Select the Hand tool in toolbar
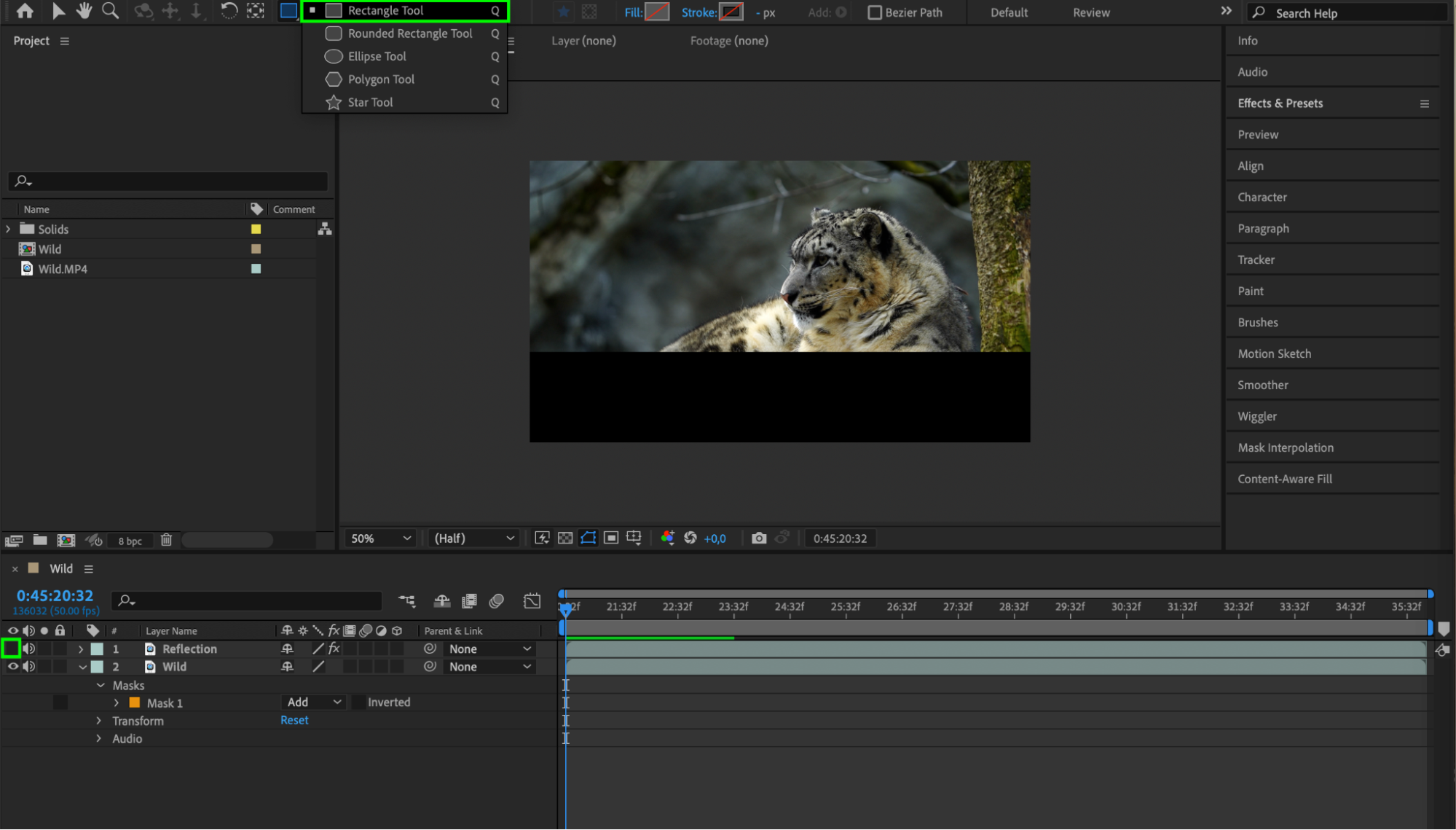 click(x=84, y=11)
